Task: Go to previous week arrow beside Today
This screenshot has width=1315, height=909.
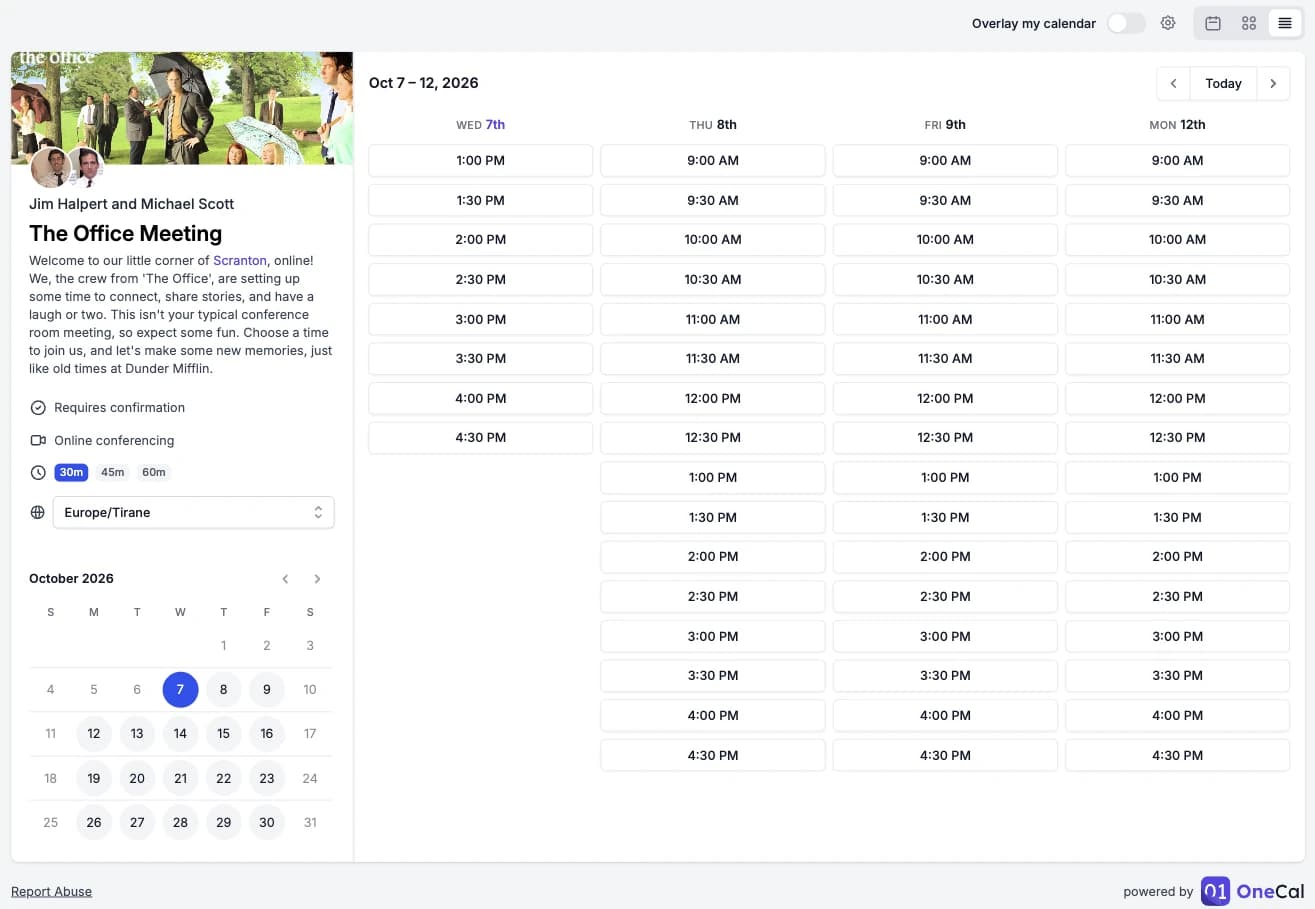Action: click(1173, 84)
